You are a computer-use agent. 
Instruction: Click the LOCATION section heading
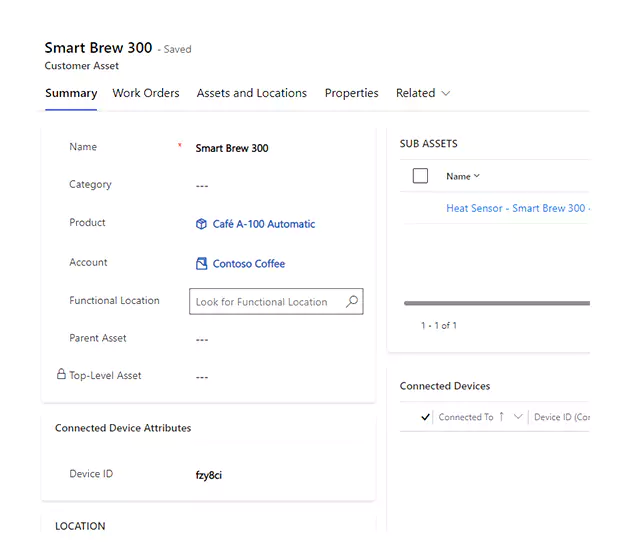tap(80, 526)
